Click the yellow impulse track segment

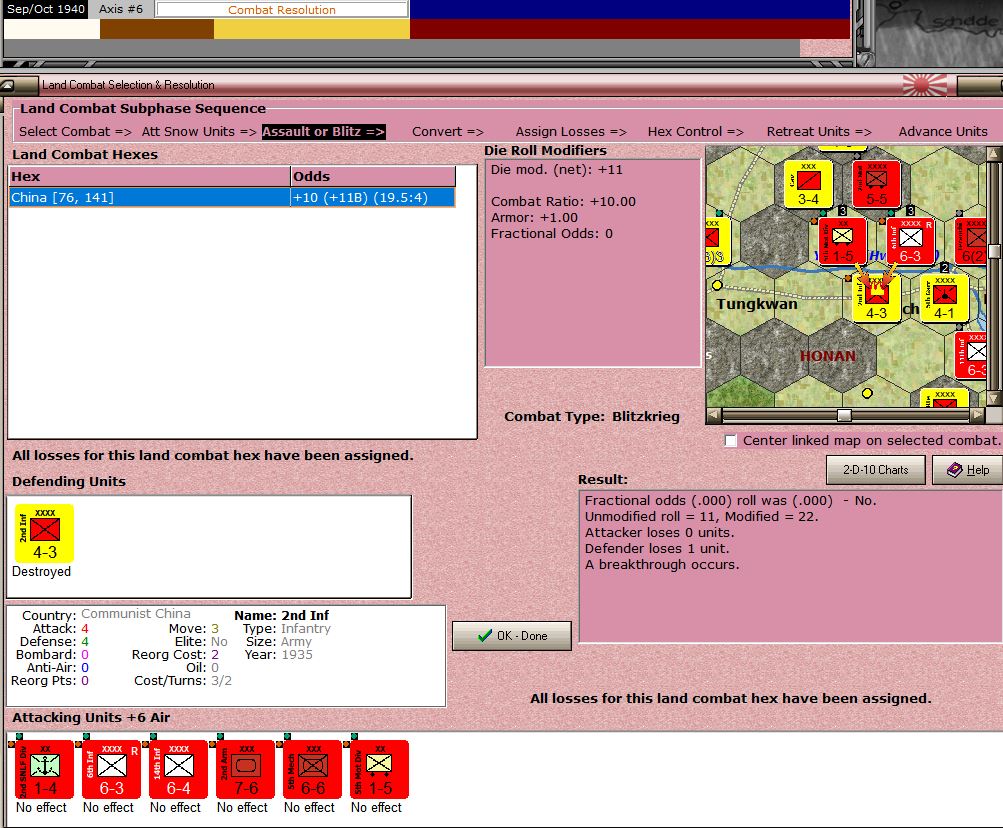click(312, 29)
